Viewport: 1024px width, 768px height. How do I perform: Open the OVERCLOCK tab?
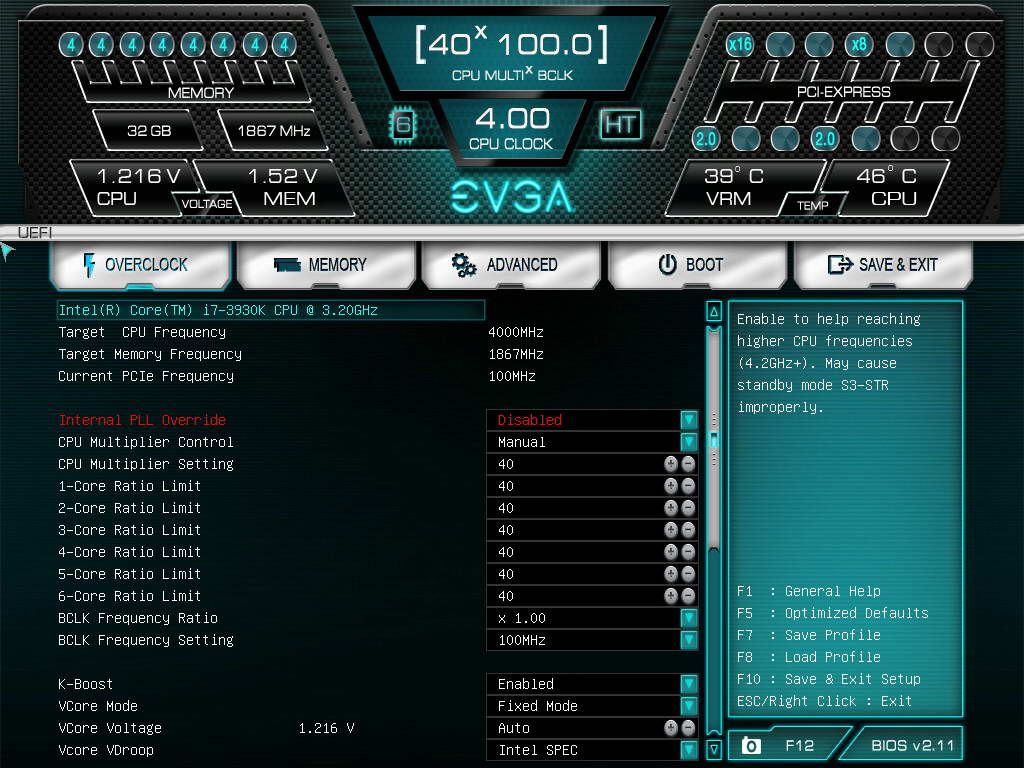(x=140, y=264)
